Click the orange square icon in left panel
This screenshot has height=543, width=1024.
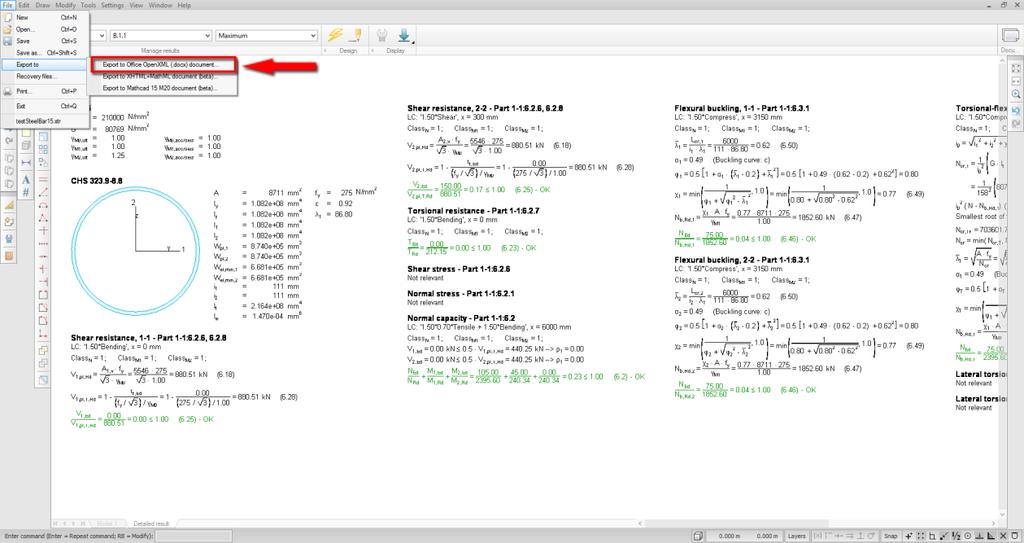point(8,255)
